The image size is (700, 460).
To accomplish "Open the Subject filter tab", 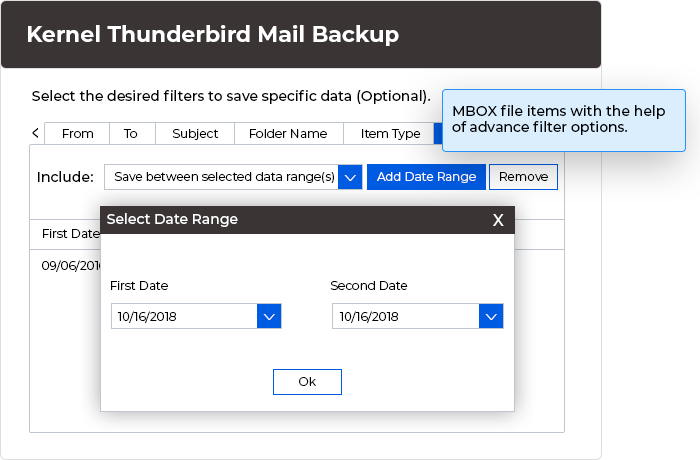I will point(195,134).
